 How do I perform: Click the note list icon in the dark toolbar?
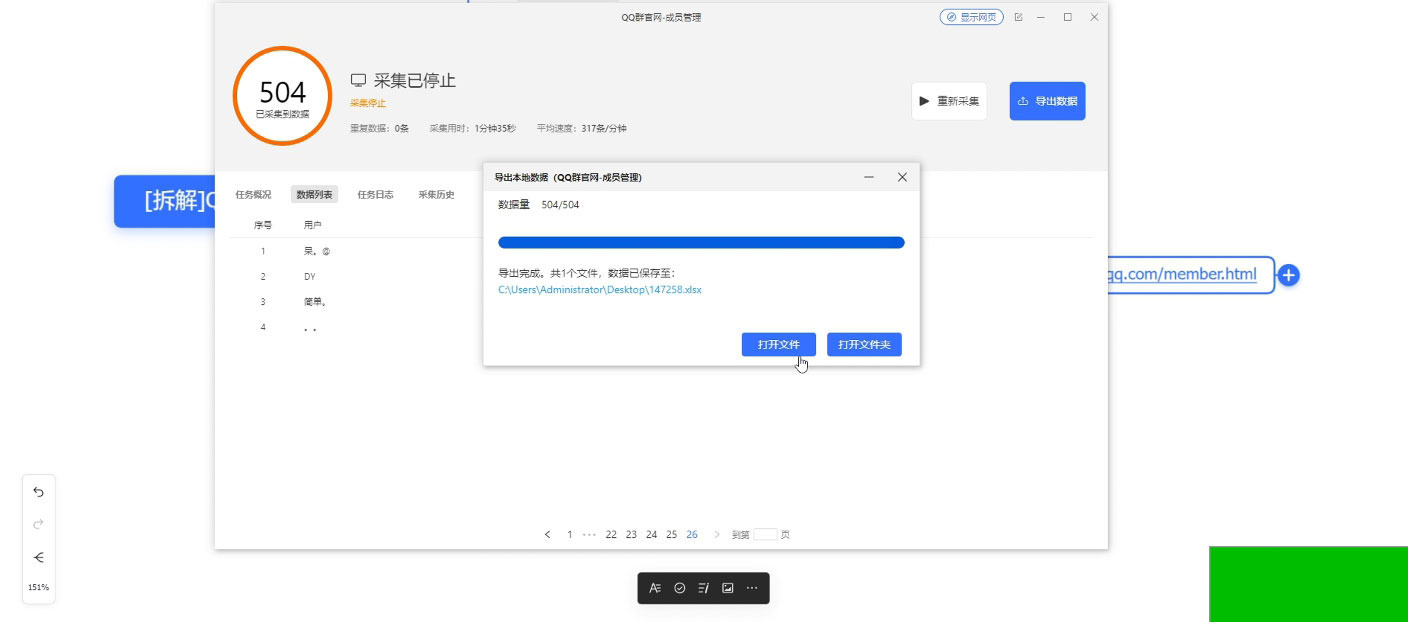[x=703, y=588]
